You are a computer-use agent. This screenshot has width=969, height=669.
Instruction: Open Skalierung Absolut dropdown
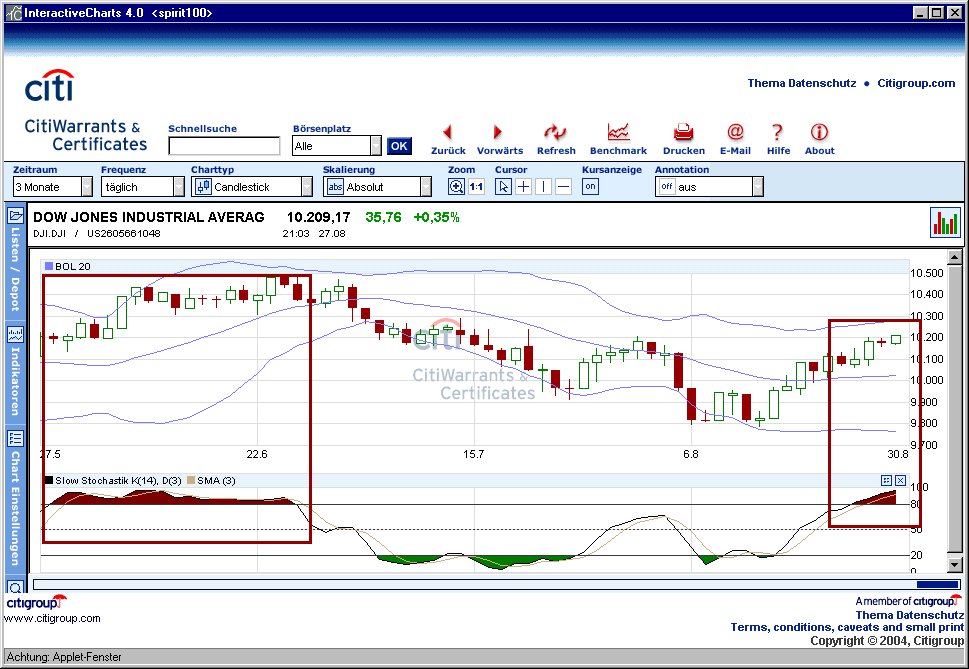tap(377, 187)
